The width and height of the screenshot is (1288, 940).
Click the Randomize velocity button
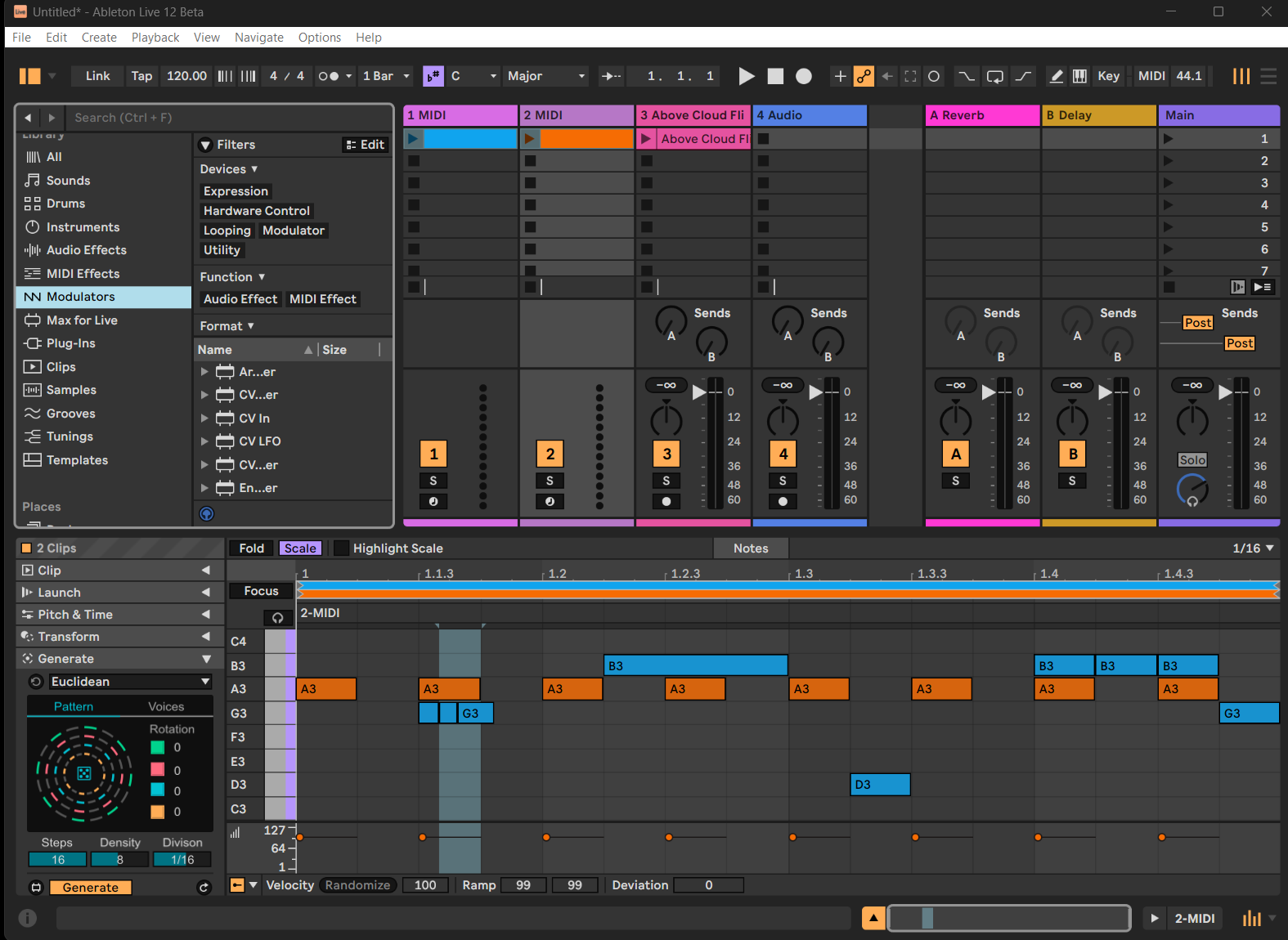point(357,885)
